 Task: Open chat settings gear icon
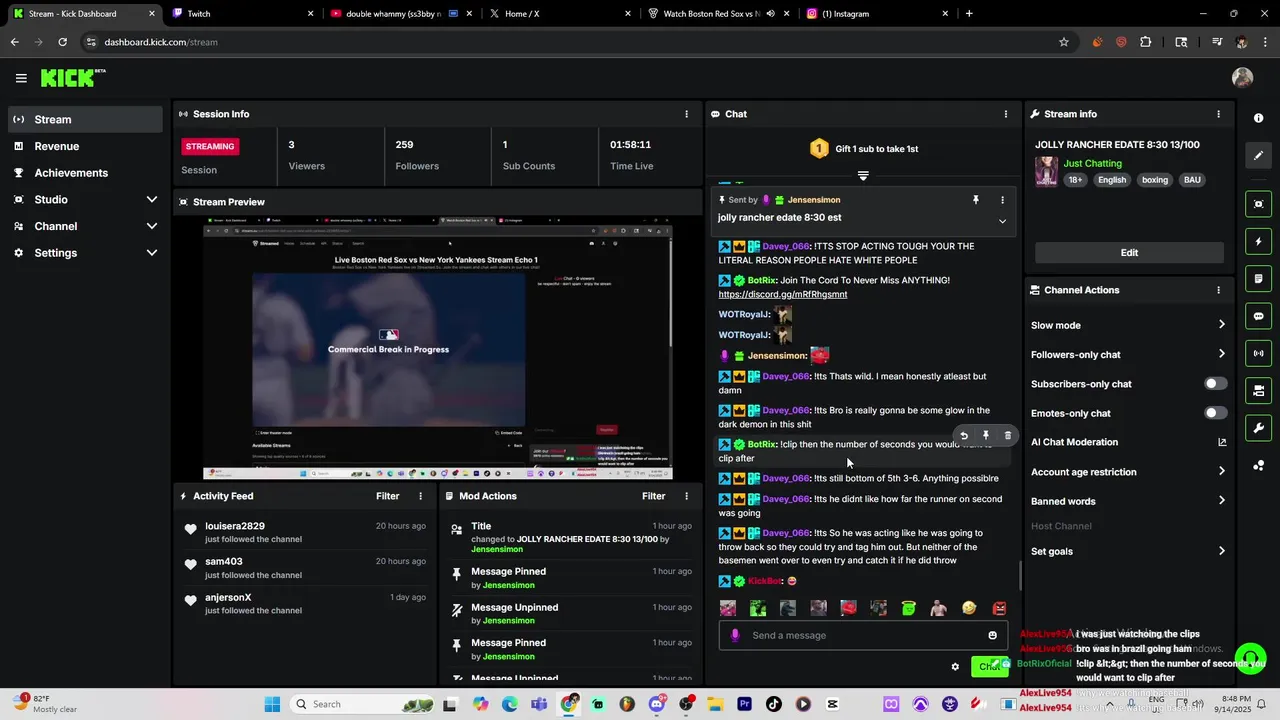tap(955, 667)
